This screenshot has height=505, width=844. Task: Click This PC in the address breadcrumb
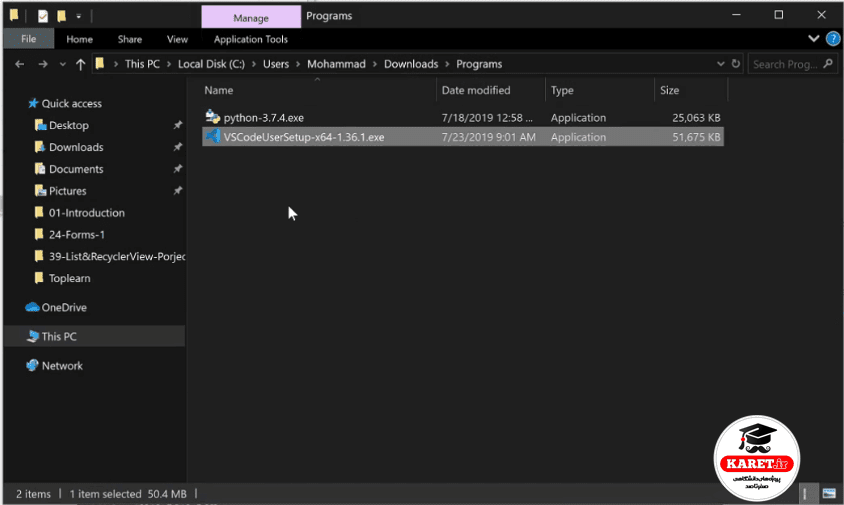142,64
